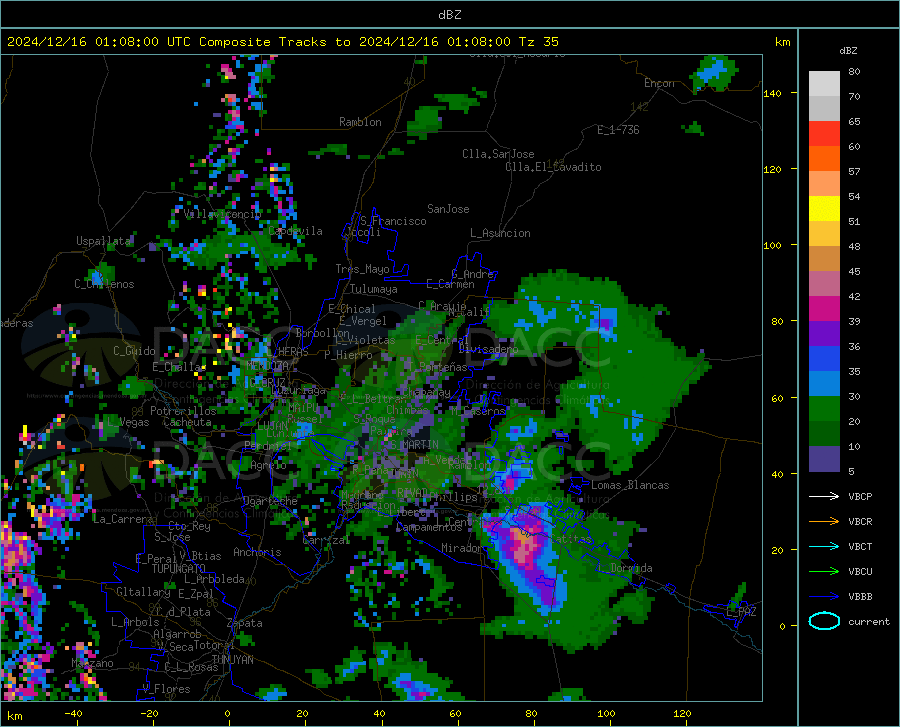Click the dBZ title at top
This screenshot has height=727, width=900.
pyautogui.click(x=449, y=15)
